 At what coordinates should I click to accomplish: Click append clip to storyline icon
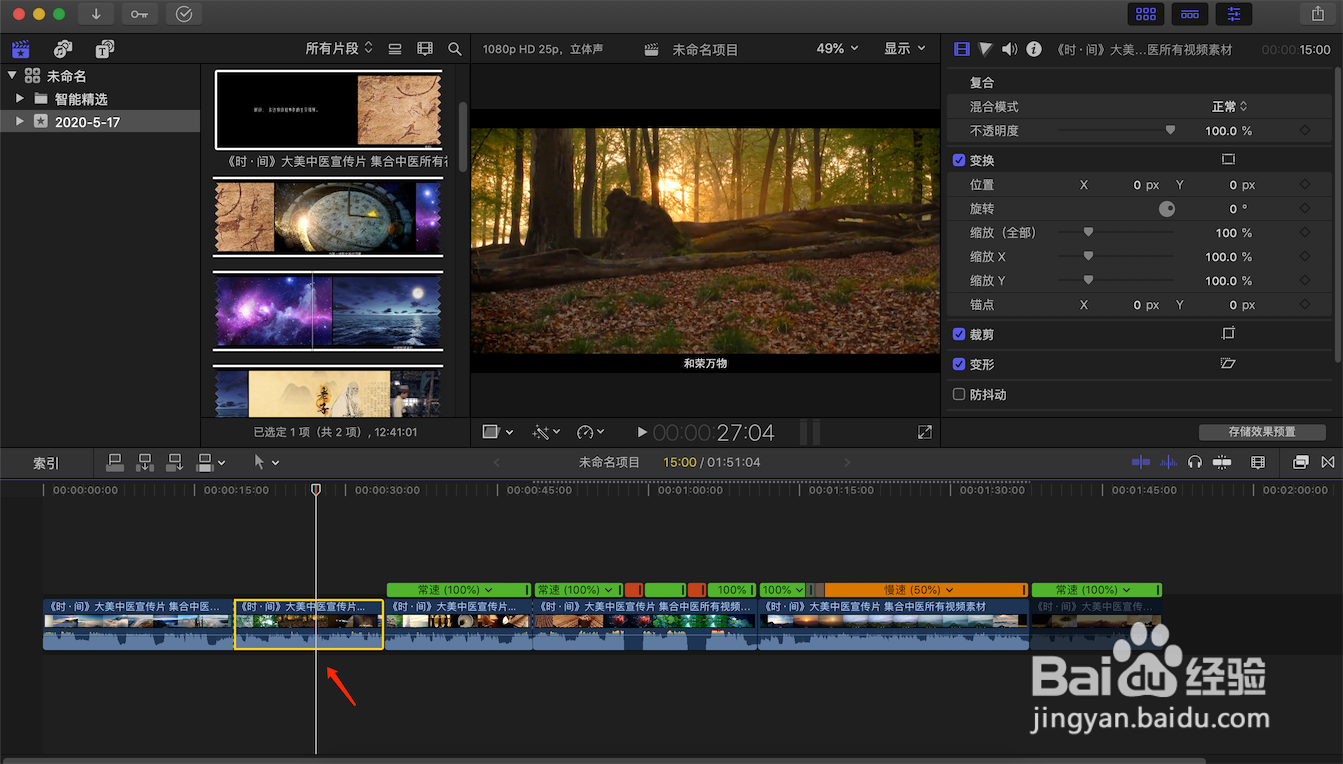[175, 462]
